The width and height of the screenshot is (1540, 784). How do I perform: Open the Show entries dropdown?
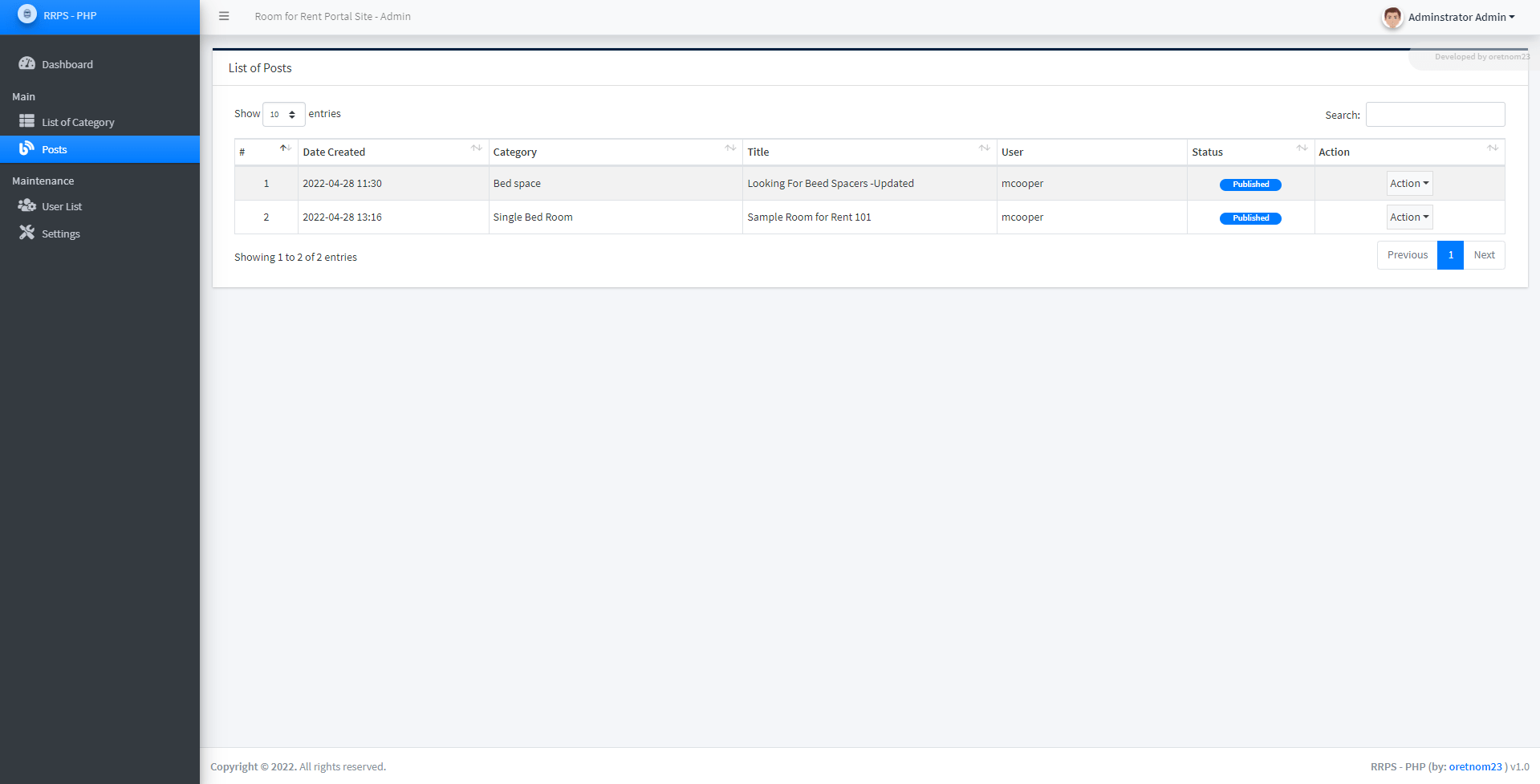(283, 114)
